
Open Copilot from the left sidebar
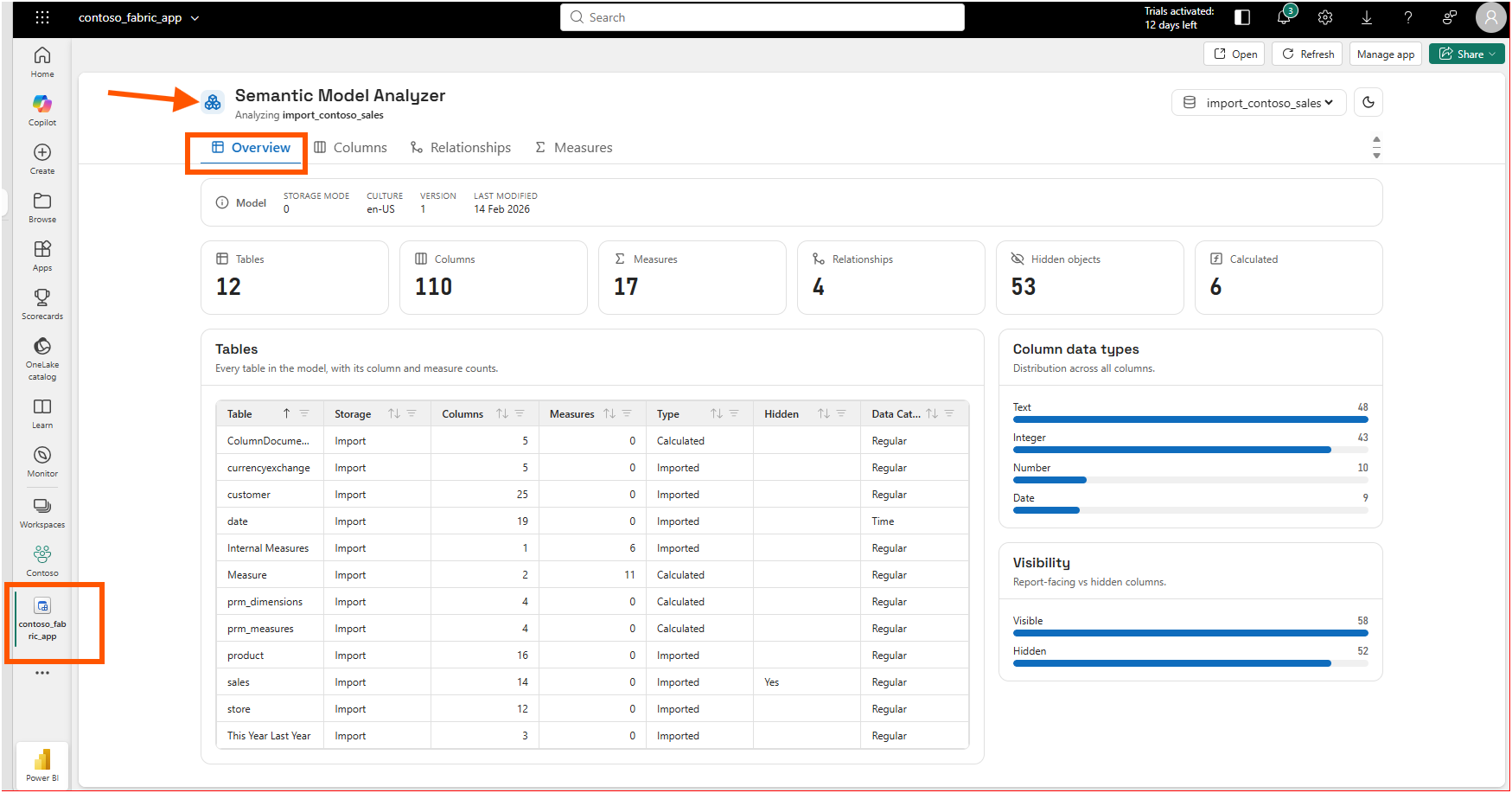tap(42, 111)
